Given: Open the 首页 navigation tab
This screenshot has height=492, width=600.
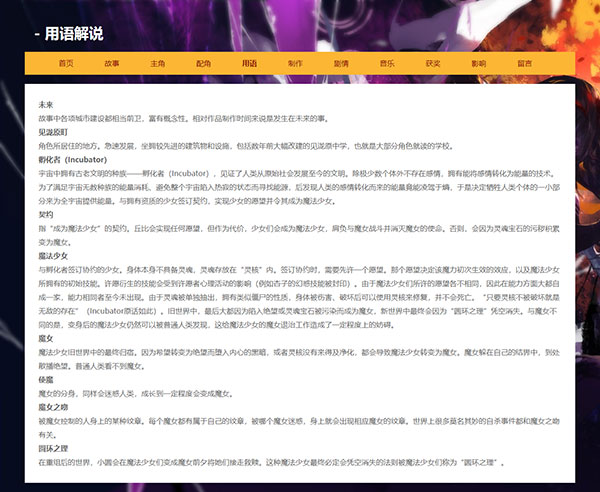Looking at the screenshot, I should click(x=66, y=63).
